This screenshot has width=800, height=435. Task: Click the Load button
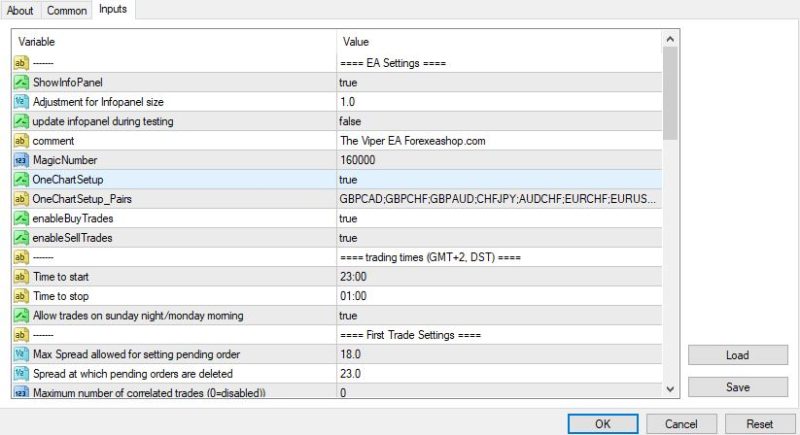[x=738, y=355]
